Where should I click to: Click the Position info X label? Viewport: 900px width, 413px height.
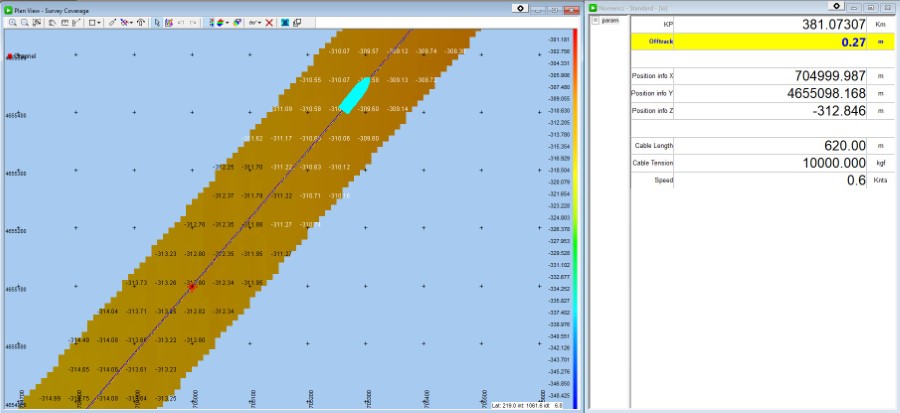pyautogui.click(x=653, y=76)
